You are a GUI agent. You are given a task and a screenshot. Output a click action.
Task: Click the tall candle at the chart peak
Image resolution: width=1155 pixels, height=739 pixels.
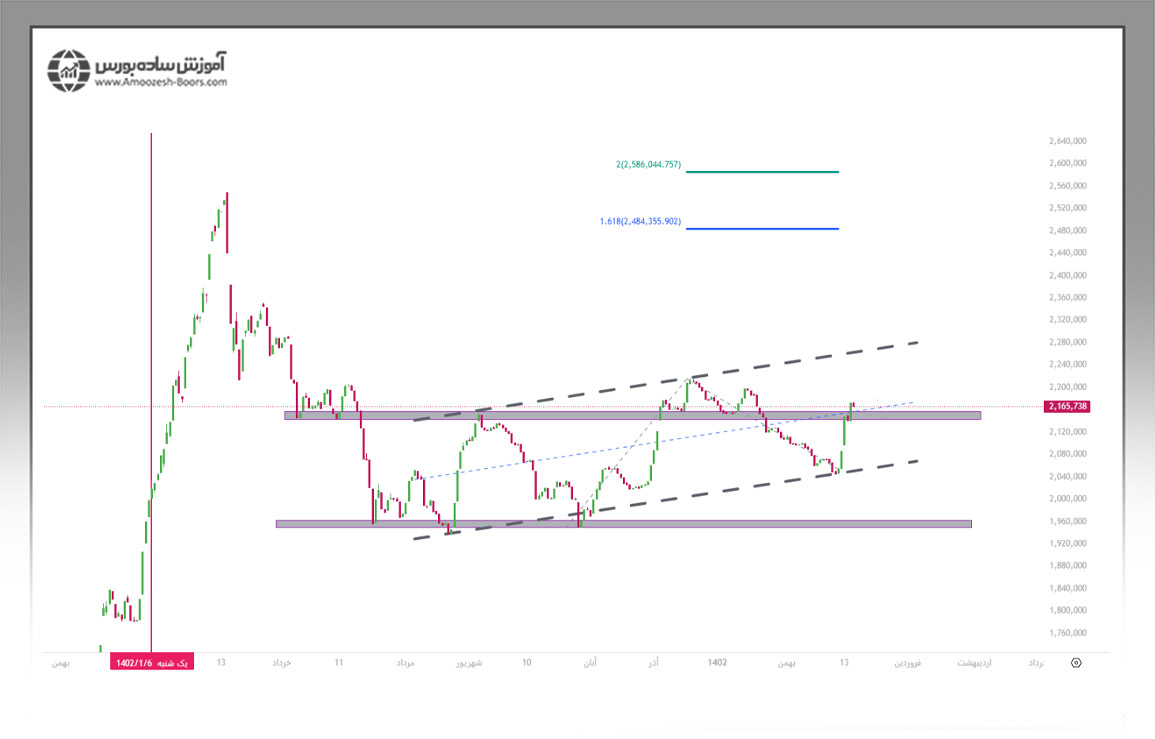point(227,222)
